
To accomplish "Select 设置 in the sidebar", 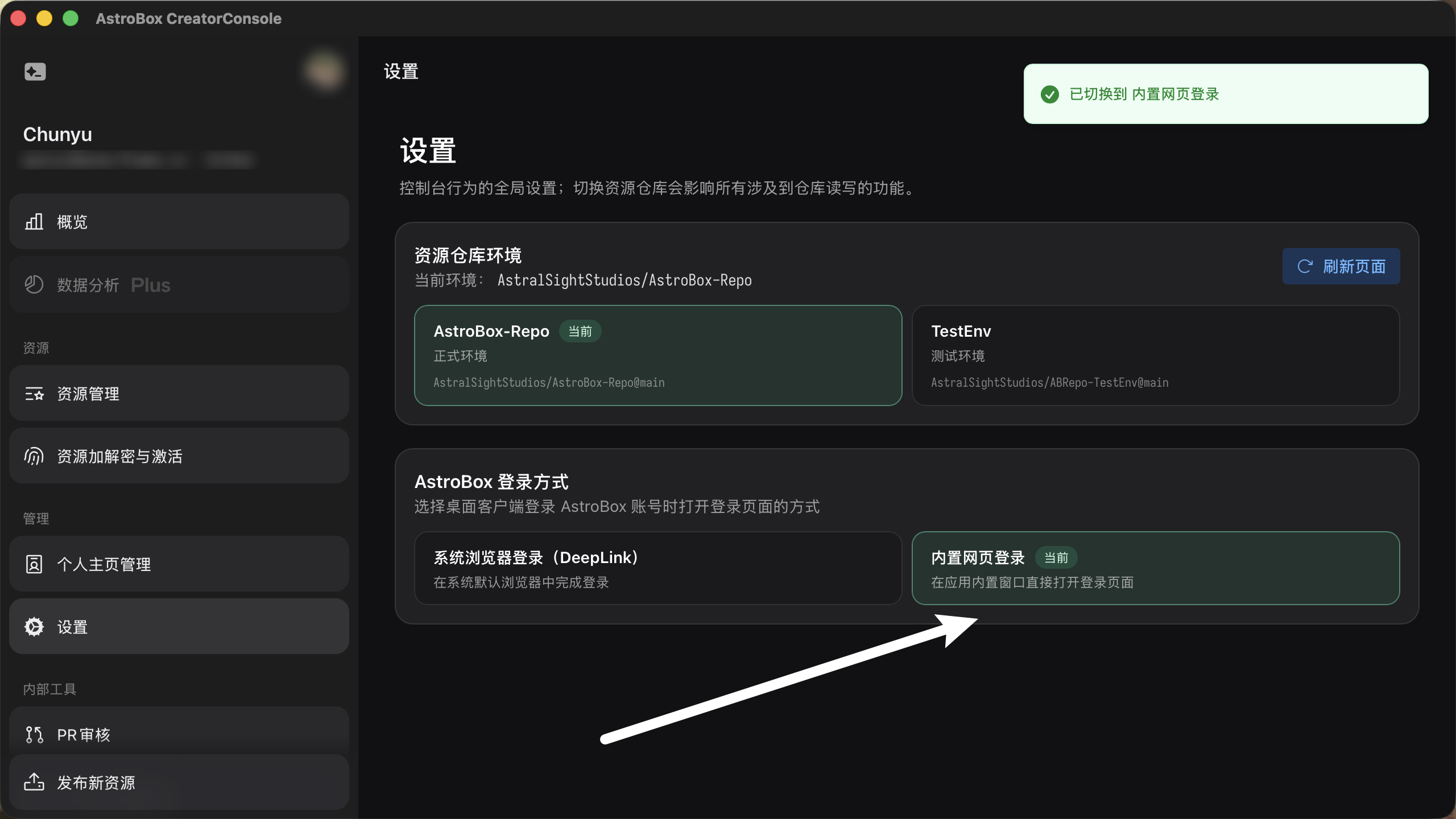I will point(179,627).
